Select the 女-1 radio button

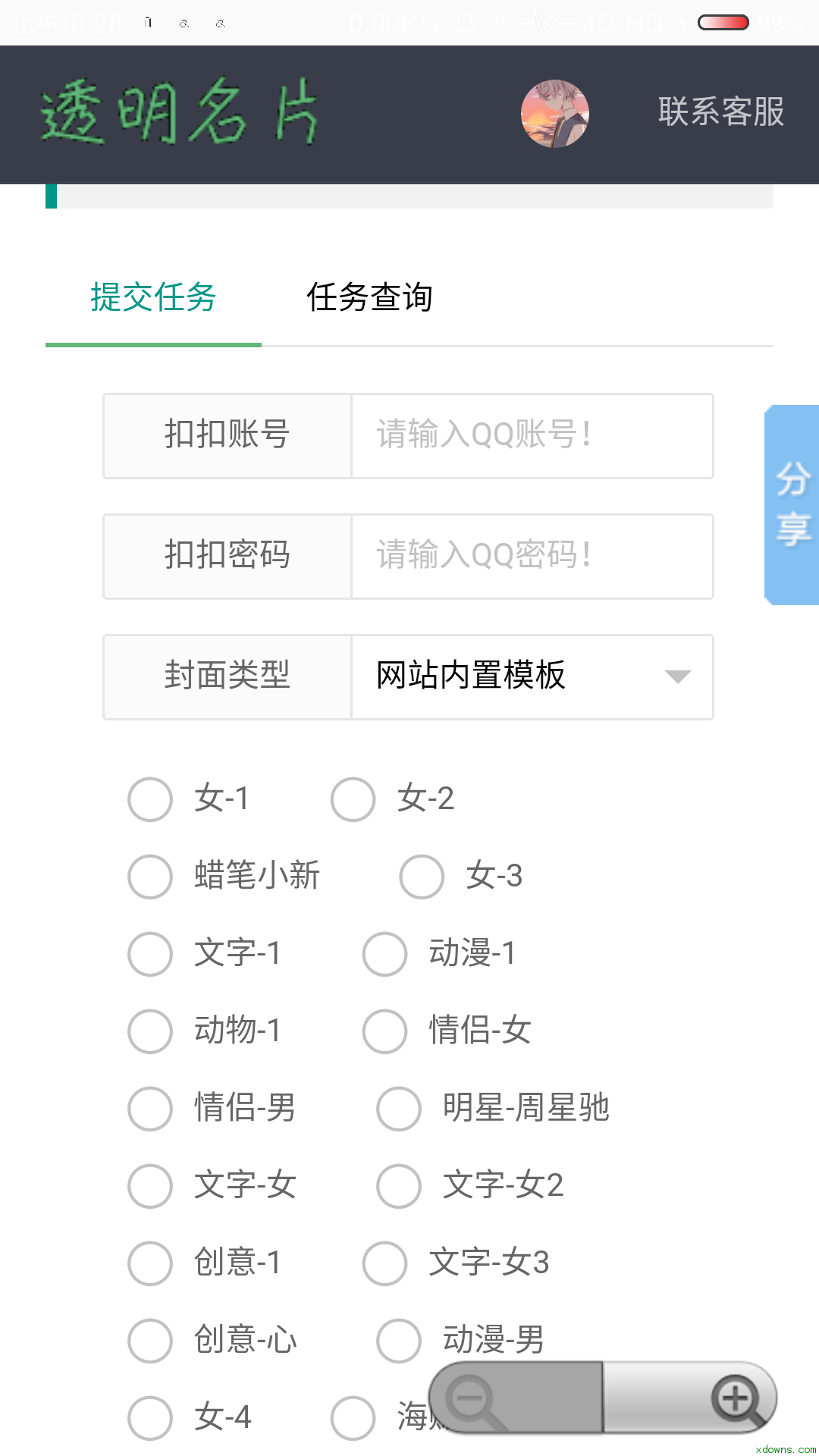pyautogui.click(x=150, y=799)
